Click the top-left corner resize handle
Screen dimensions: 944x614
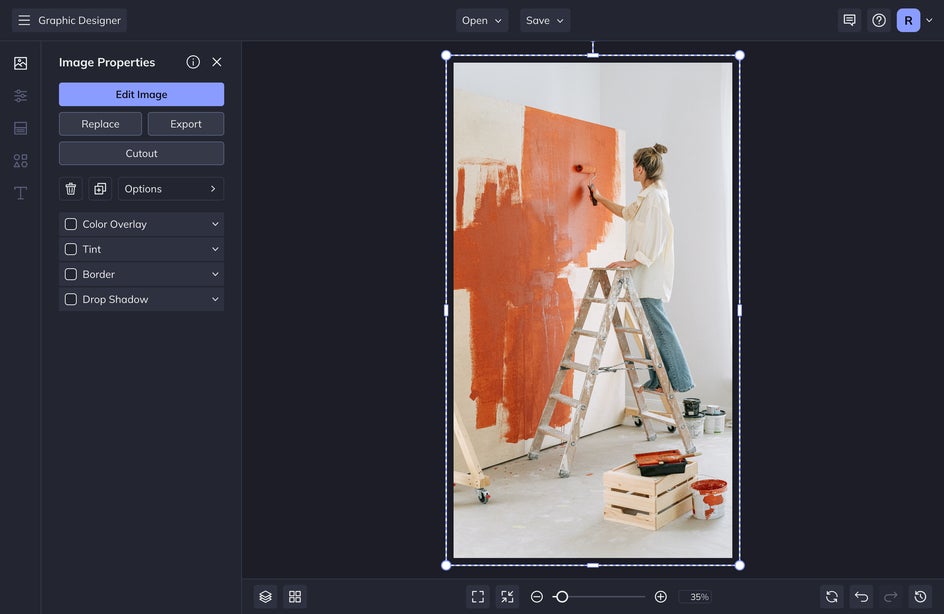(x=446, y=55)
